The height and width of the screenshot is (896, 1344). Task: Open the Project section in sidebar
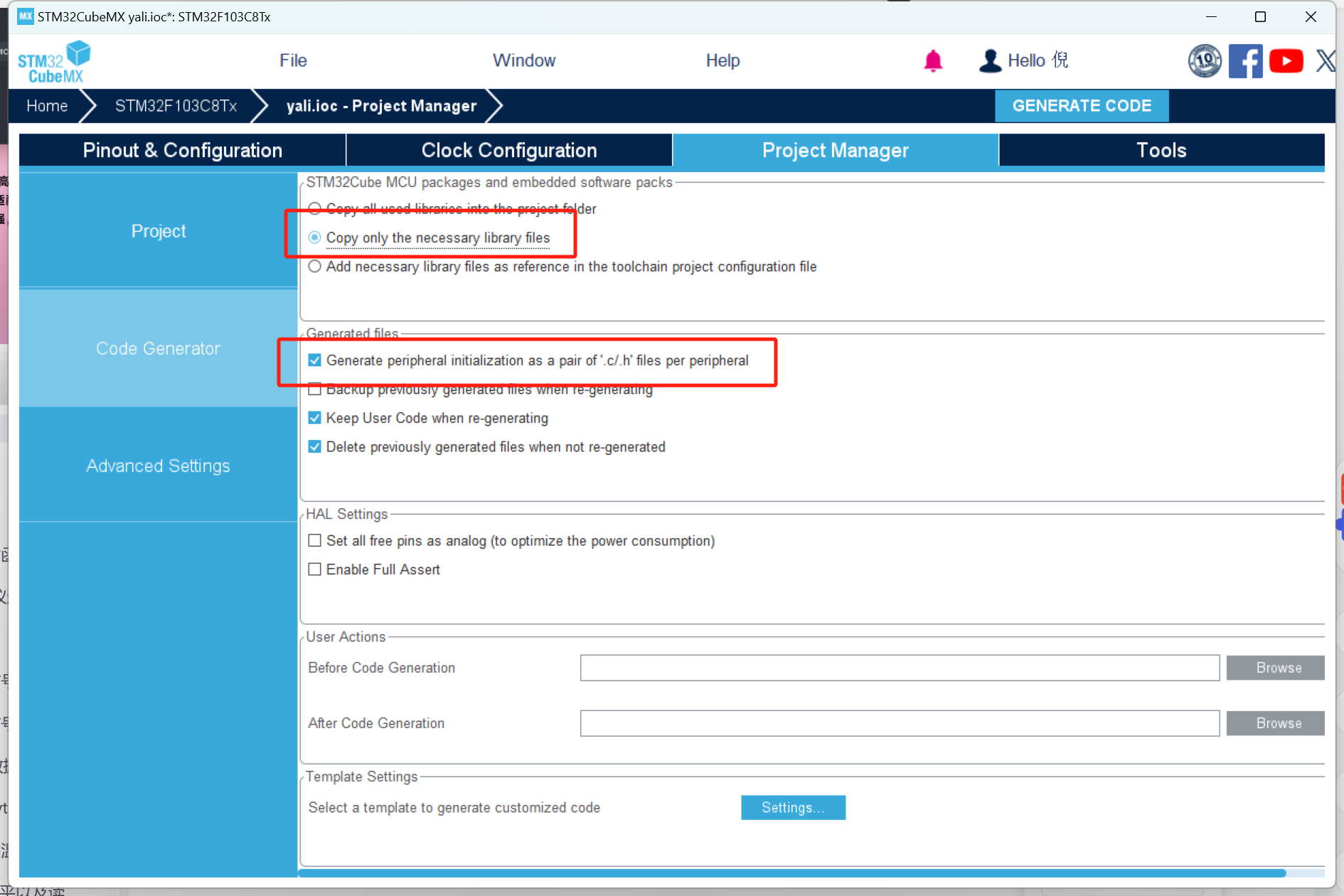[158, 231]
